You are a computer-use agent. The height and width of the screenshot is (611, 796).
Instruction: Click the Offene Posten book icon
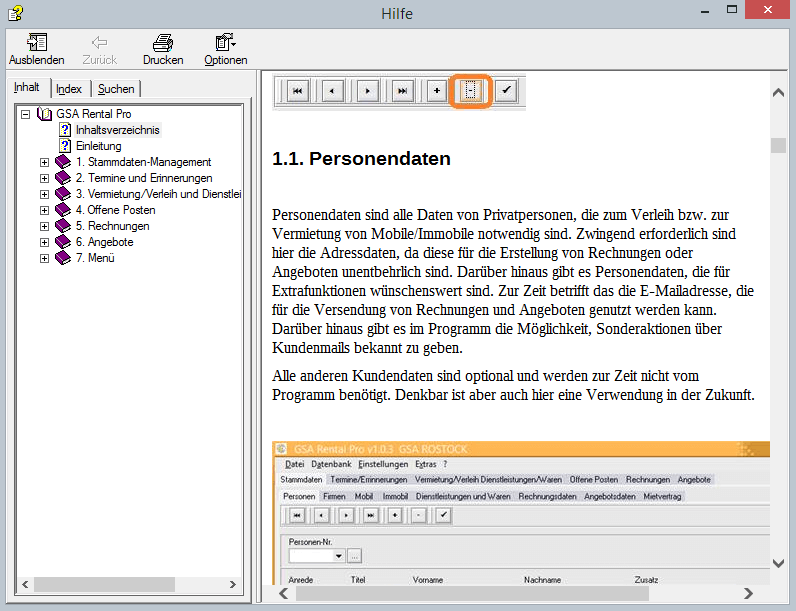(63, 210)
